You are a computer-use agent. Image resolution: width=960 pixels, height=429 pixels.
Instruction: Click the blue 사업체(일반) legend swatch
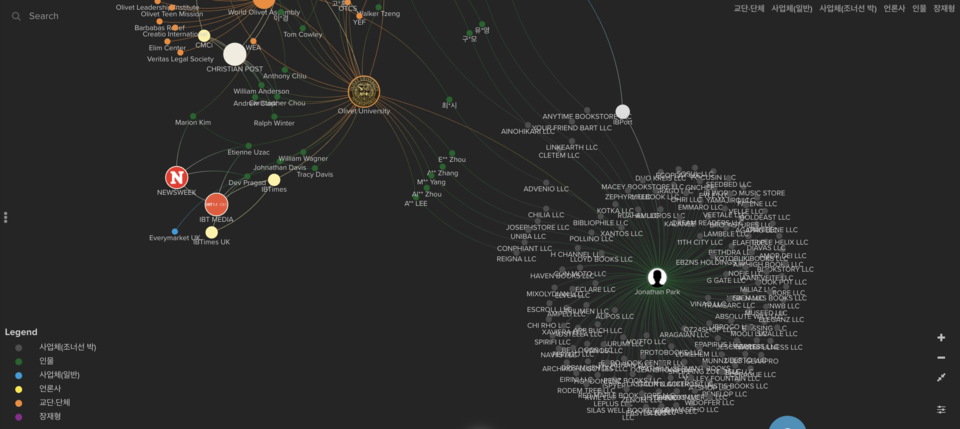pos(19,375)
